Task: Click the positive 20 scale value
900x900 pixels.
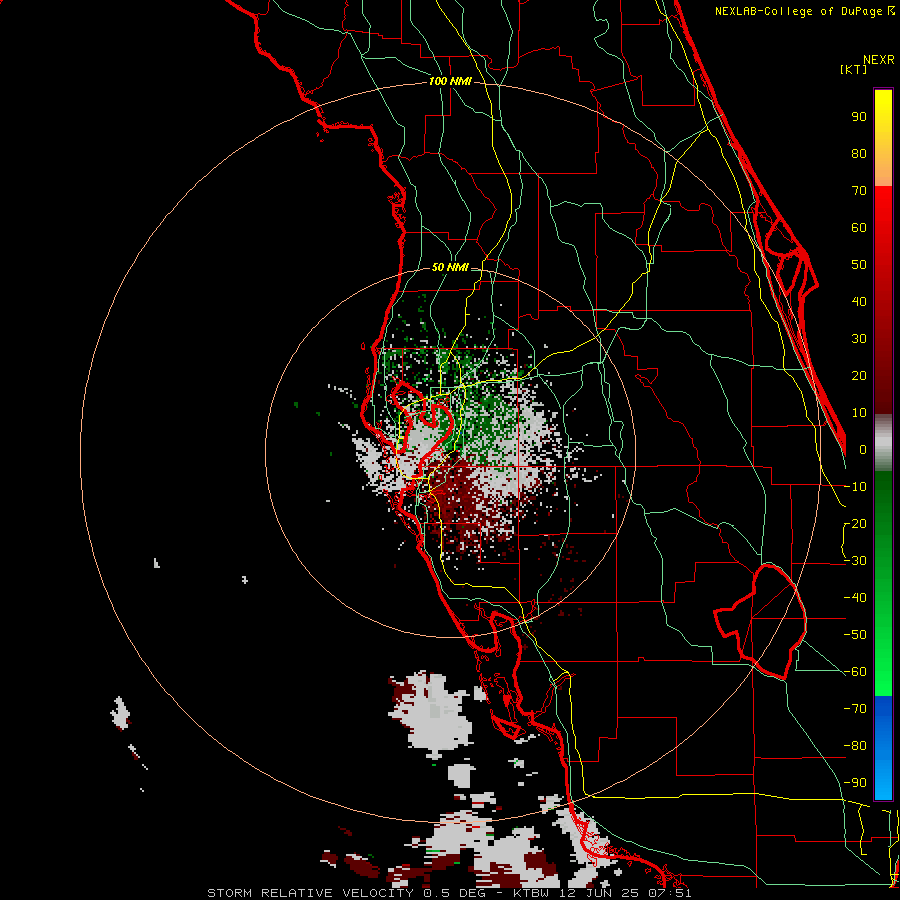Action: [859, 376]
